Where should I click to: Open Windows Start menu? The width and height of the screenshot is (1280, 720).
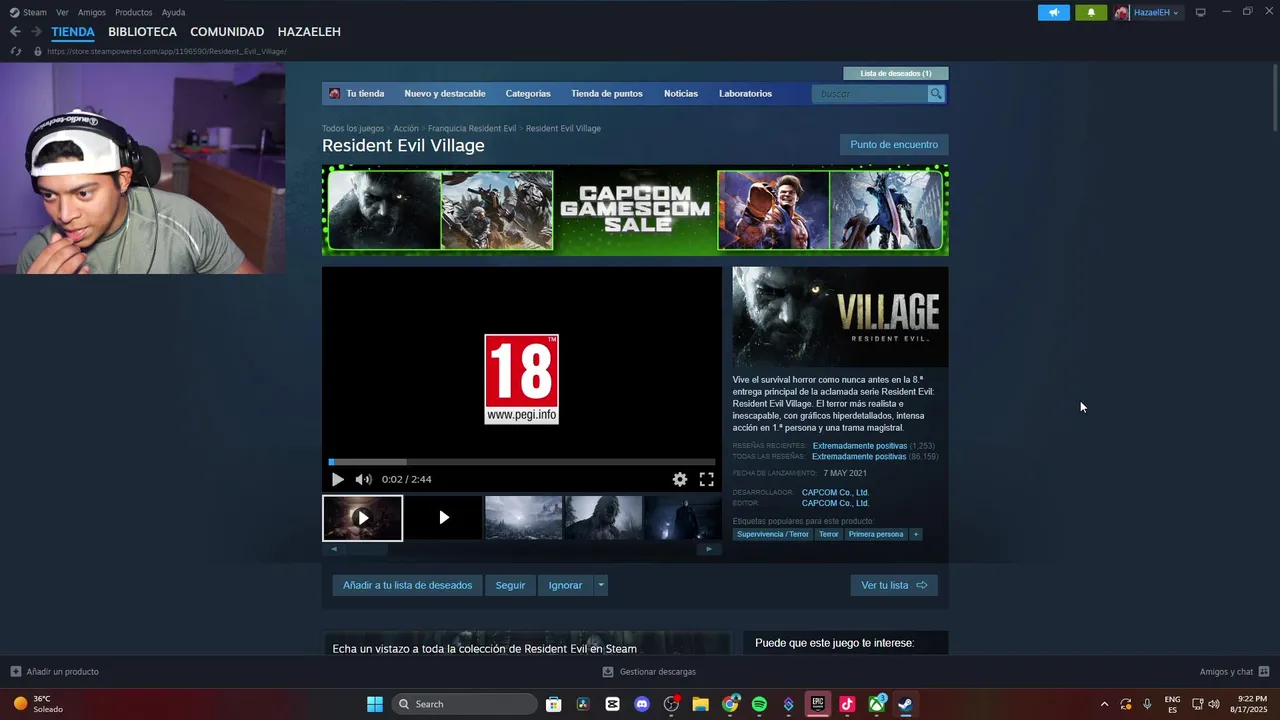pyautogui.click(x=375, y=704)
